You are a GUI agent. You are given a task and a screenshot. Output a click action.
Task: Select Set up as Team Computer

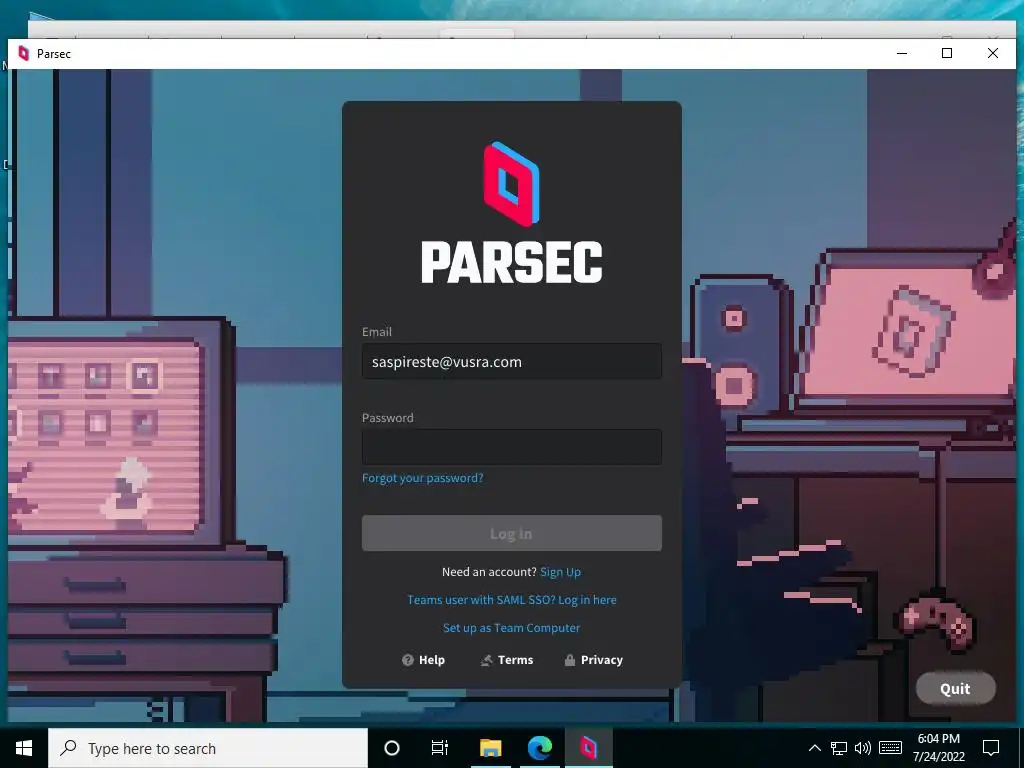tap(511, 628)
